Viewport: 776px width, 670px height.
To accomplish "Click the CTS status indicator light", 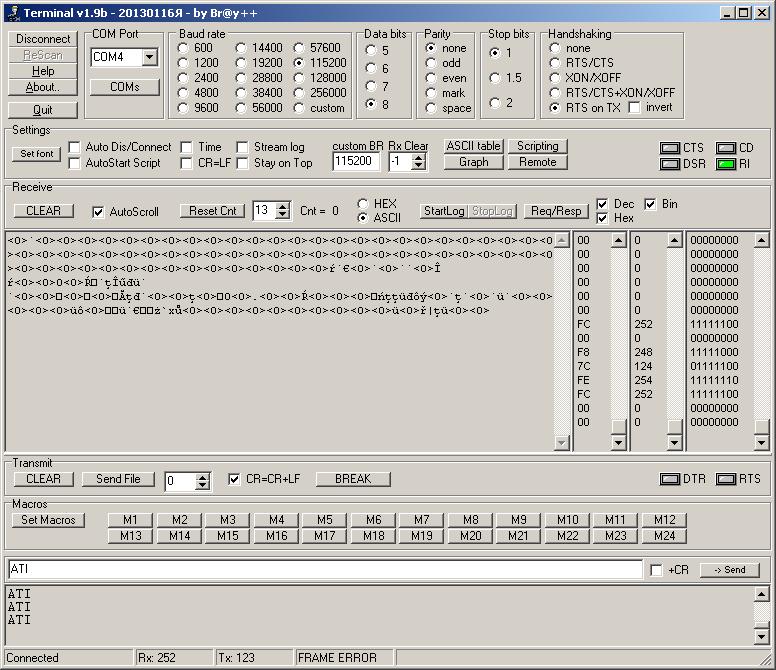I will (x=670, y=149).
